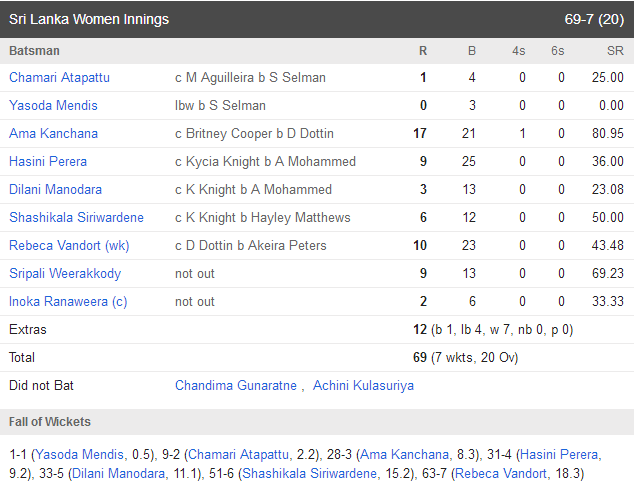This screenshot has width=635, height=490.
Task: Click Chamari Atapattu in Fall of Wickets
Action: tap(238, 454)
